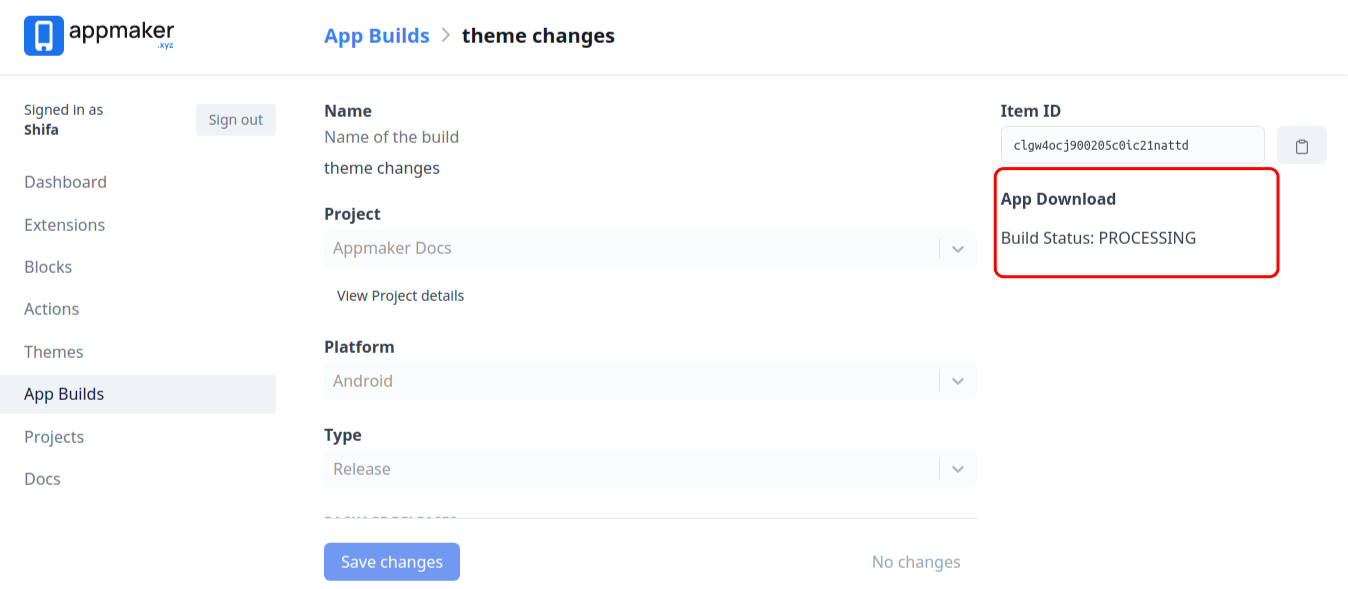Viewport: 1348px width, 589px height.
Task: Go to Extensions in sidebar
Action: click(64, 225)
